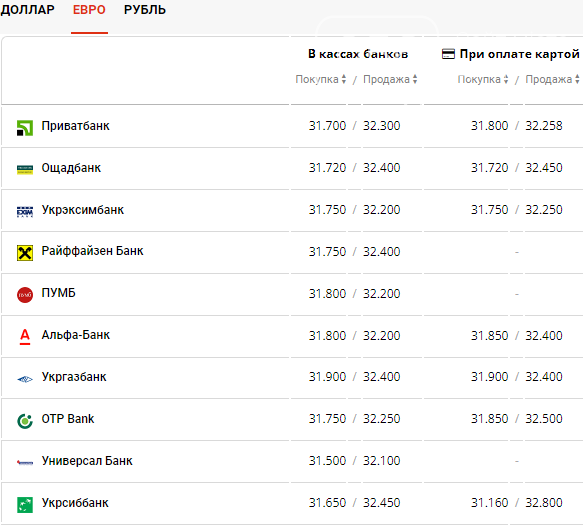583x525 pixels.
Task: Open the Укрэксимбанк bank link
Action: pyautogui.click(x=83, y=210)
